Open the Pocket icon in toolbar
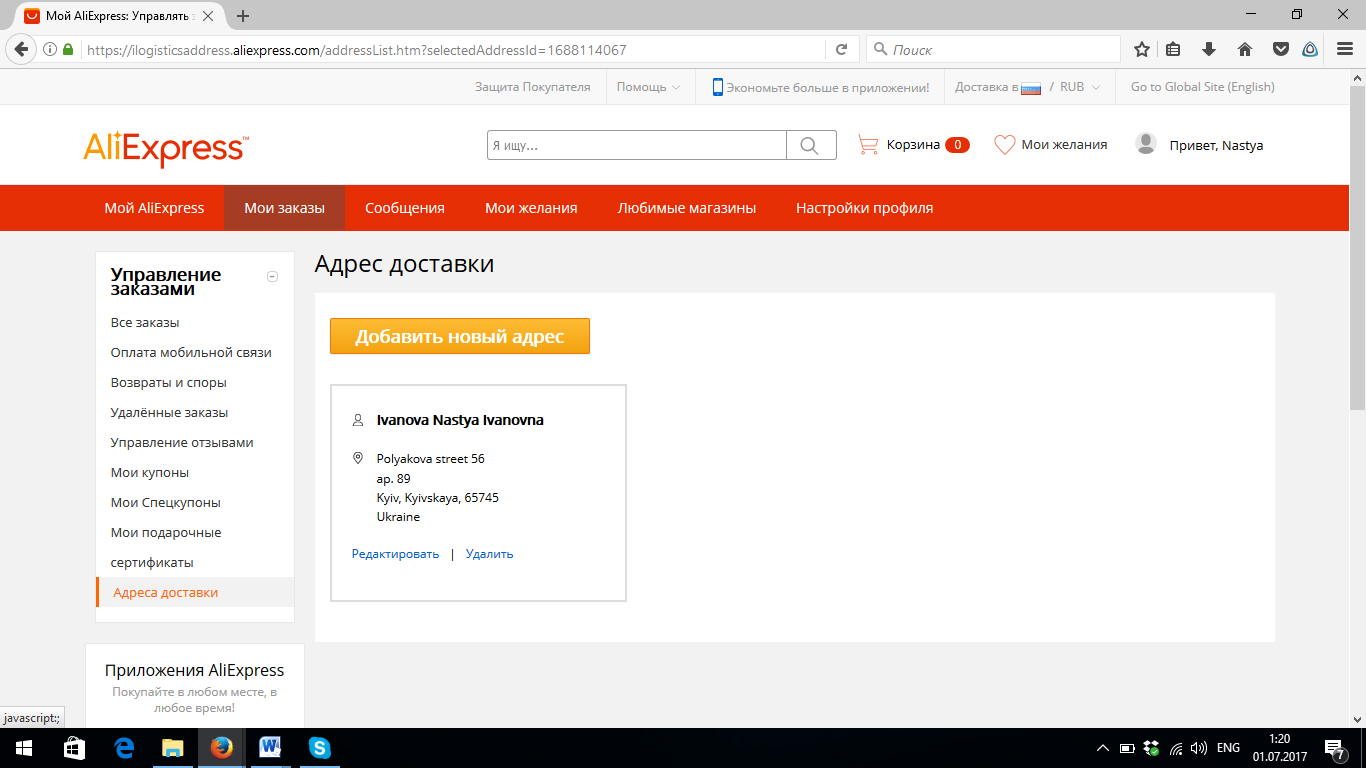The width and height of the screenshot is (1366, 768). (1280, 49)
